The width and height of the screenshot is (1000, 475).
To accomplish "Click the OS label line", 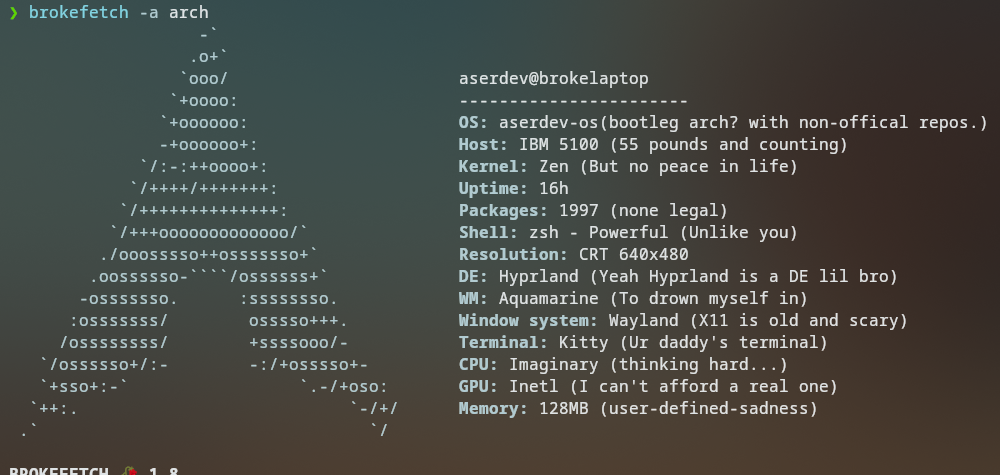I will coord(723,122).
